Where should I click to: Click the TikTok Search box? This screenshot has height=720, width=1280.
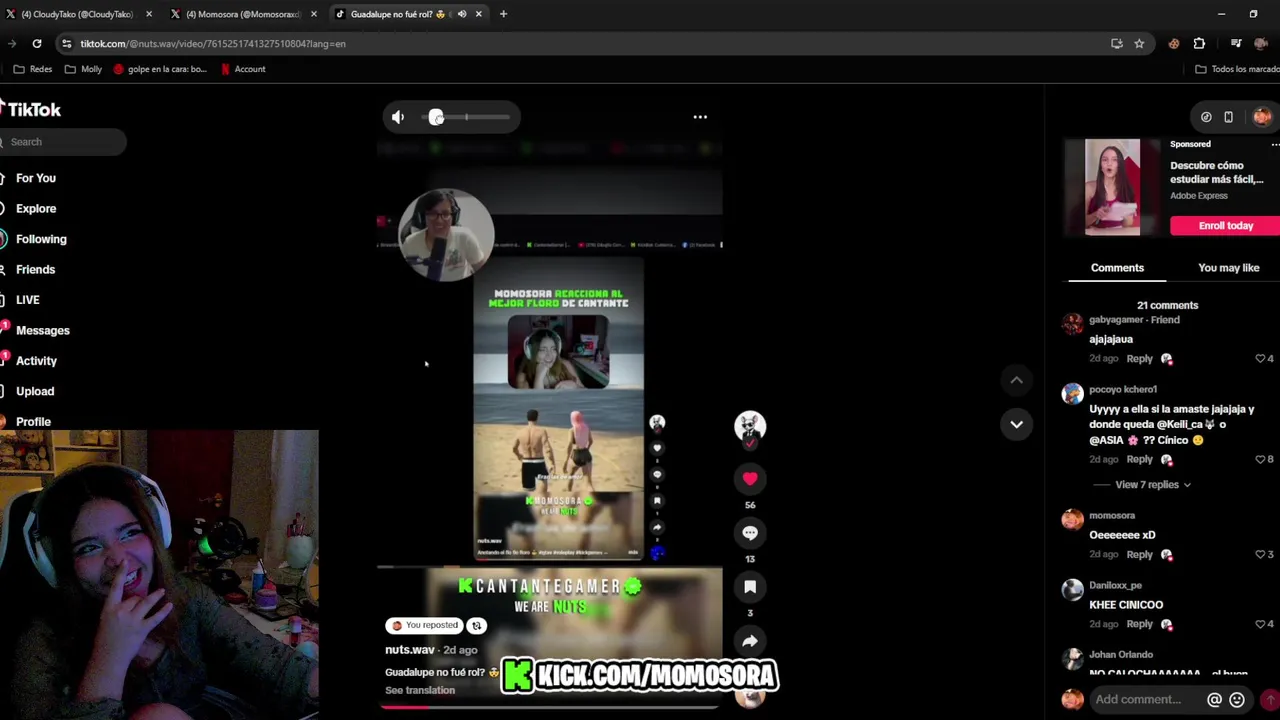[x=63, y=142]
